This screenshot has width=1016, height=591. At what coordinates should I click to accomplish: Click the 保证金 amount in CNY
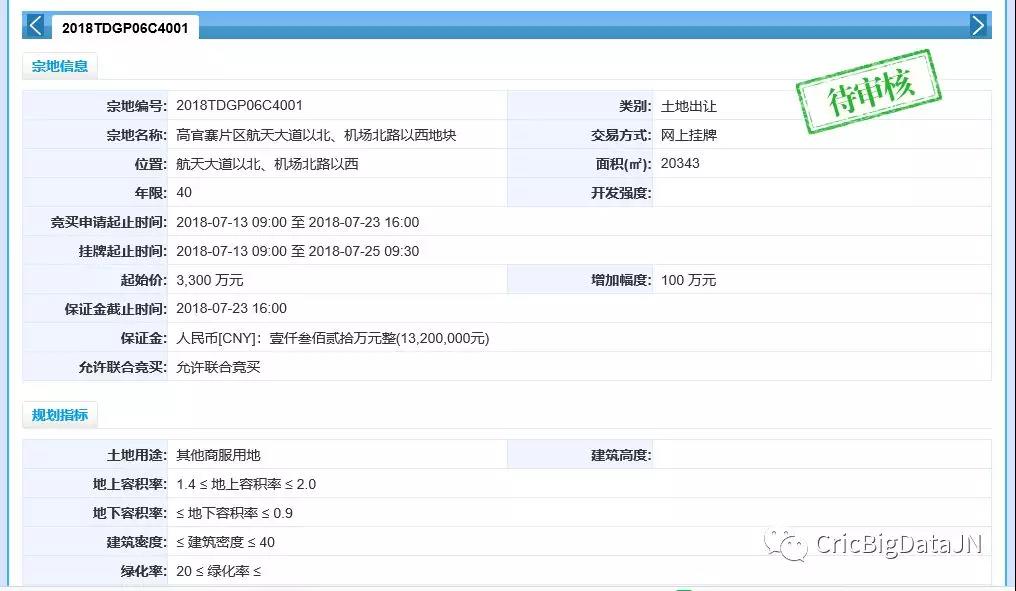(332, 338)
